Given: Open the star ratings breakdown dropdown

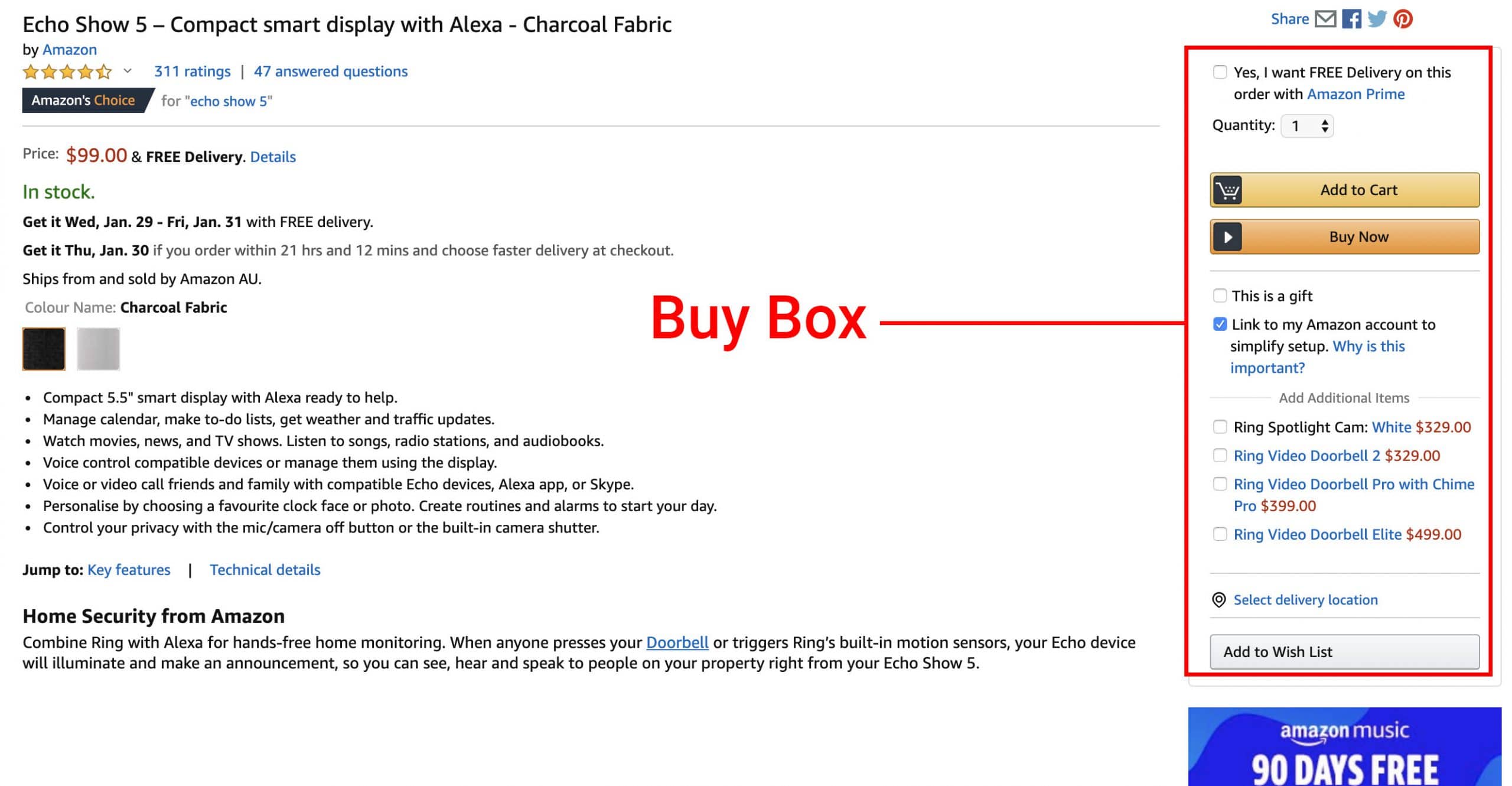Looking at the screenshot, I should (x=126, y=71).
